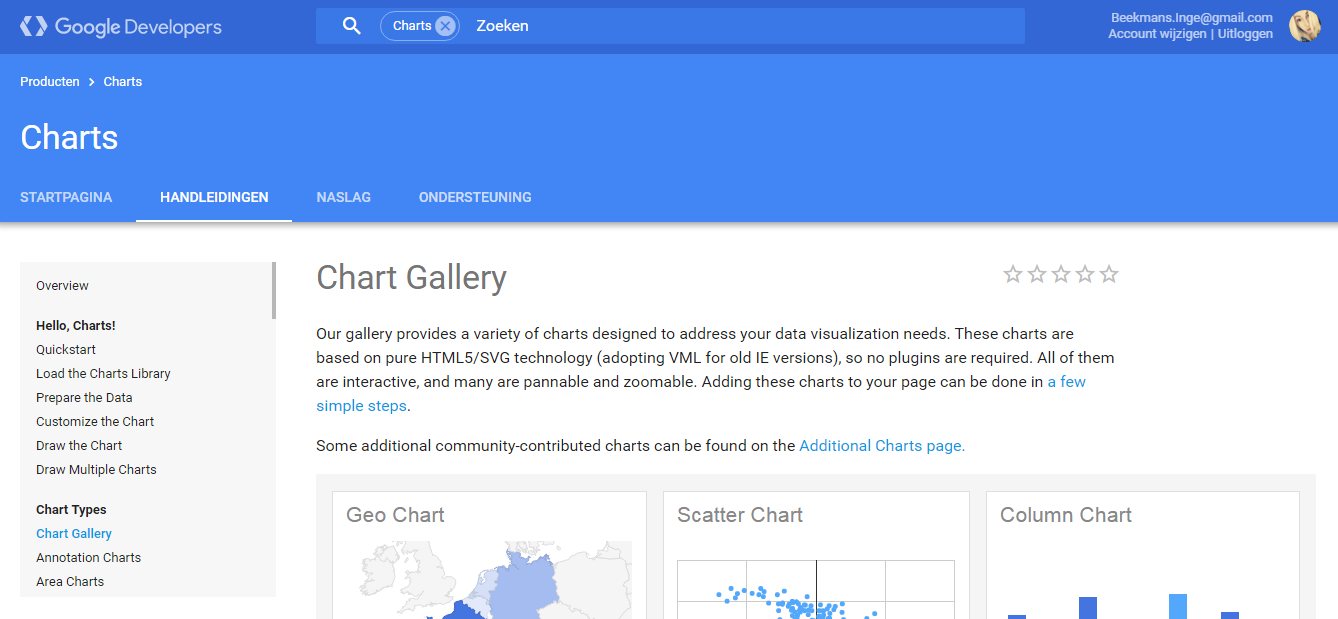Open Annotation Charts in sidebar

pos(88,558)
